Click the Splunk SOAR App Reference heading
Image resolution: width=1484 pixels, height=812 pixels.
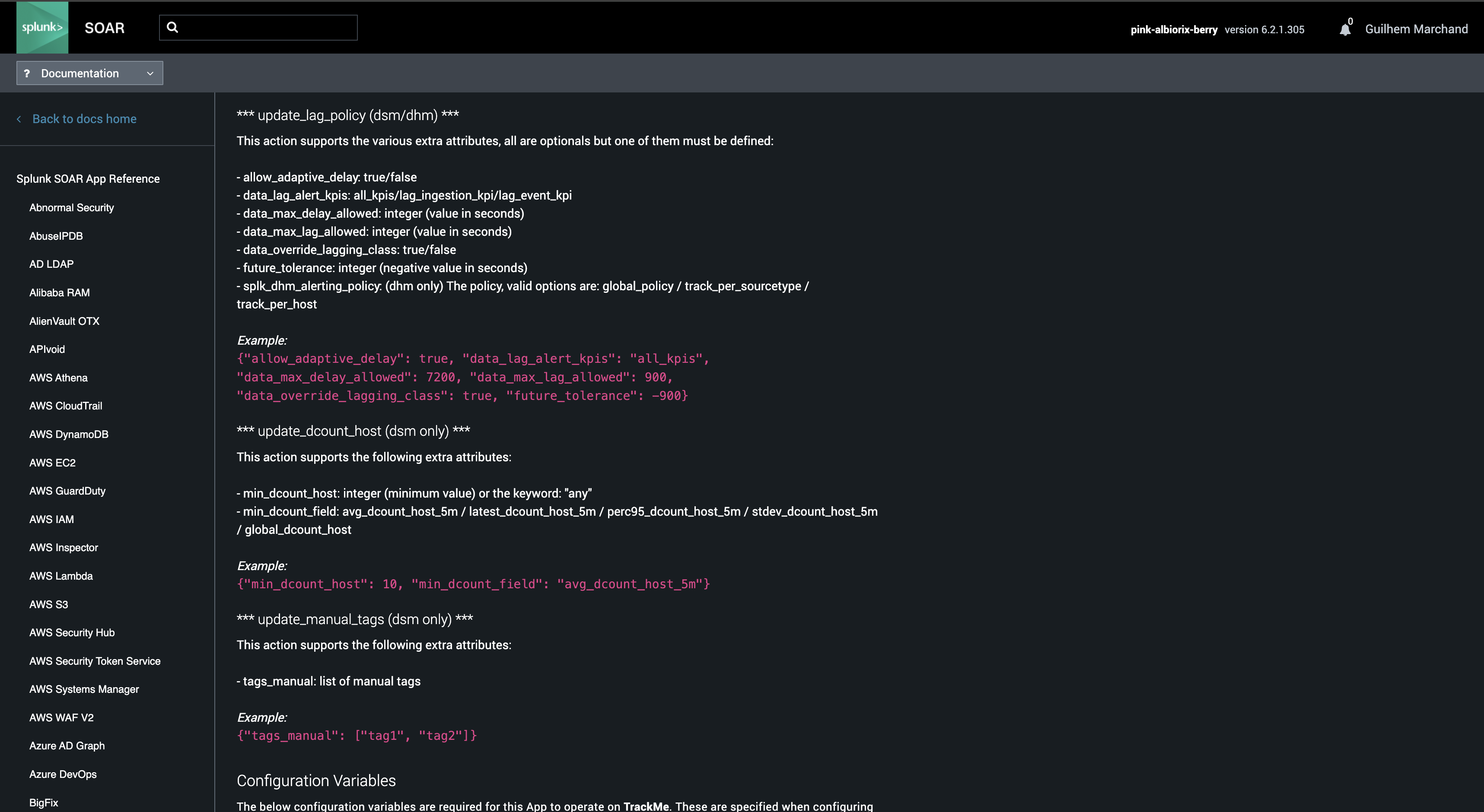tap(88, 178)
